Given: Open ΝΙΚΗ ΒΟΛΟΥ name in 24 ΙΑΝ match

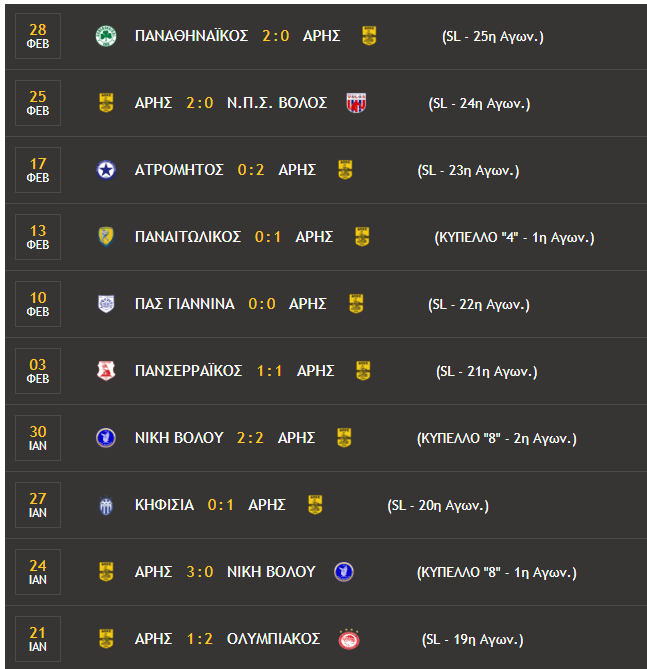Looking at the screenshot, I should click(x=271, y=572).
